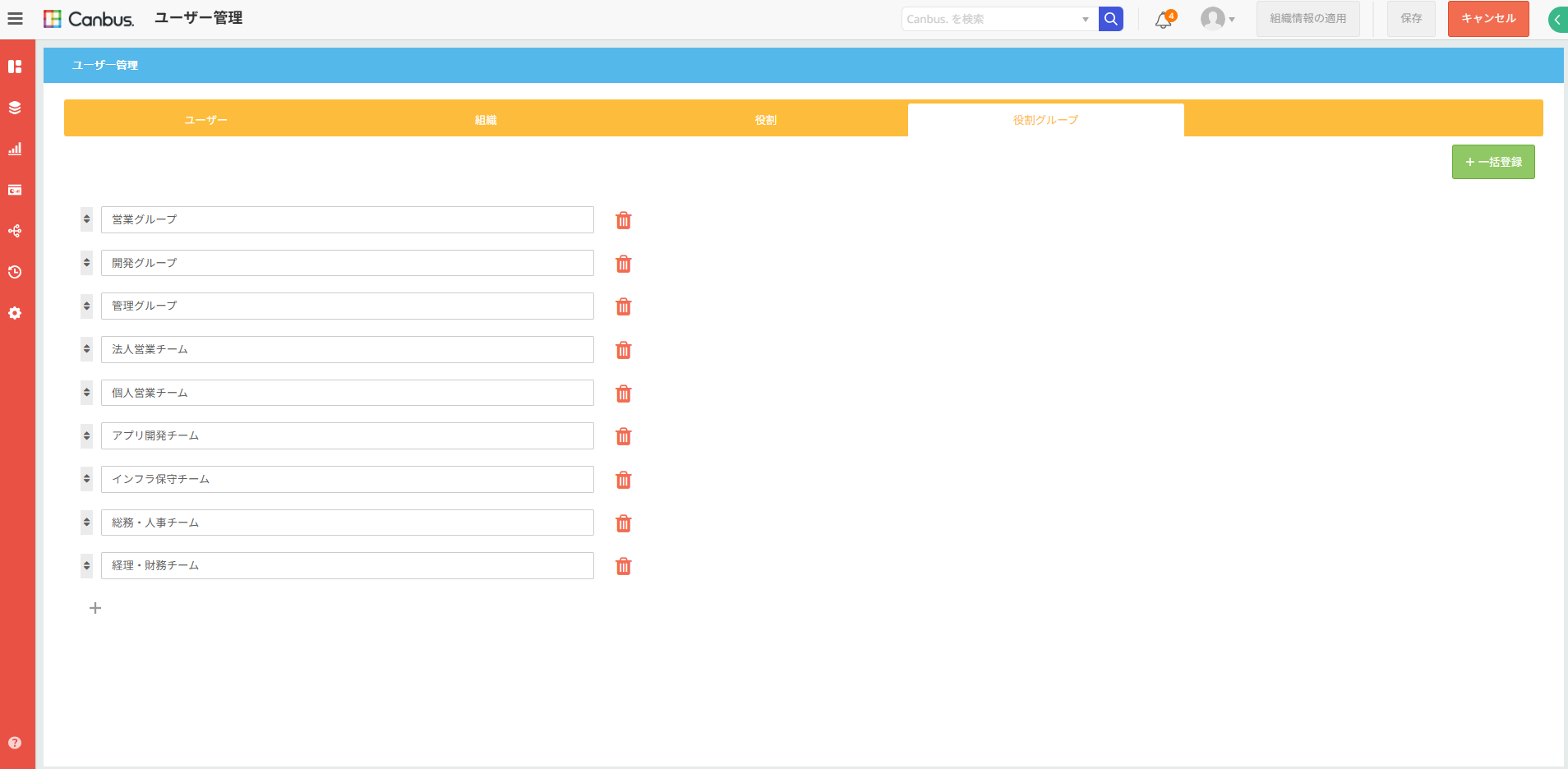Click the notification bell icon
The height and width of the screenshot is (769, 1568).
point(1163,20)
